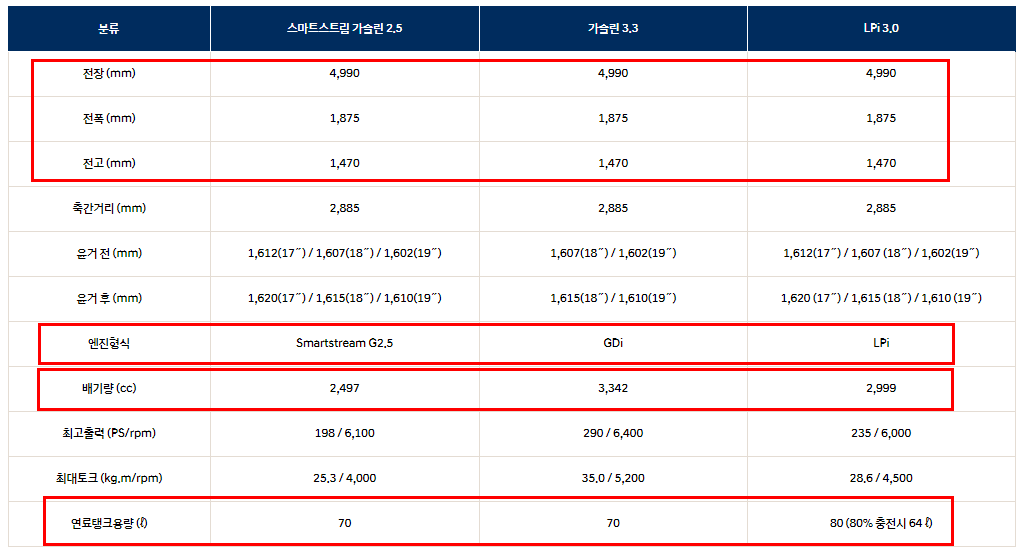This screenshot has width=1025, height=554.
Task: Click the 분류 column header
Action: (109, 28)
